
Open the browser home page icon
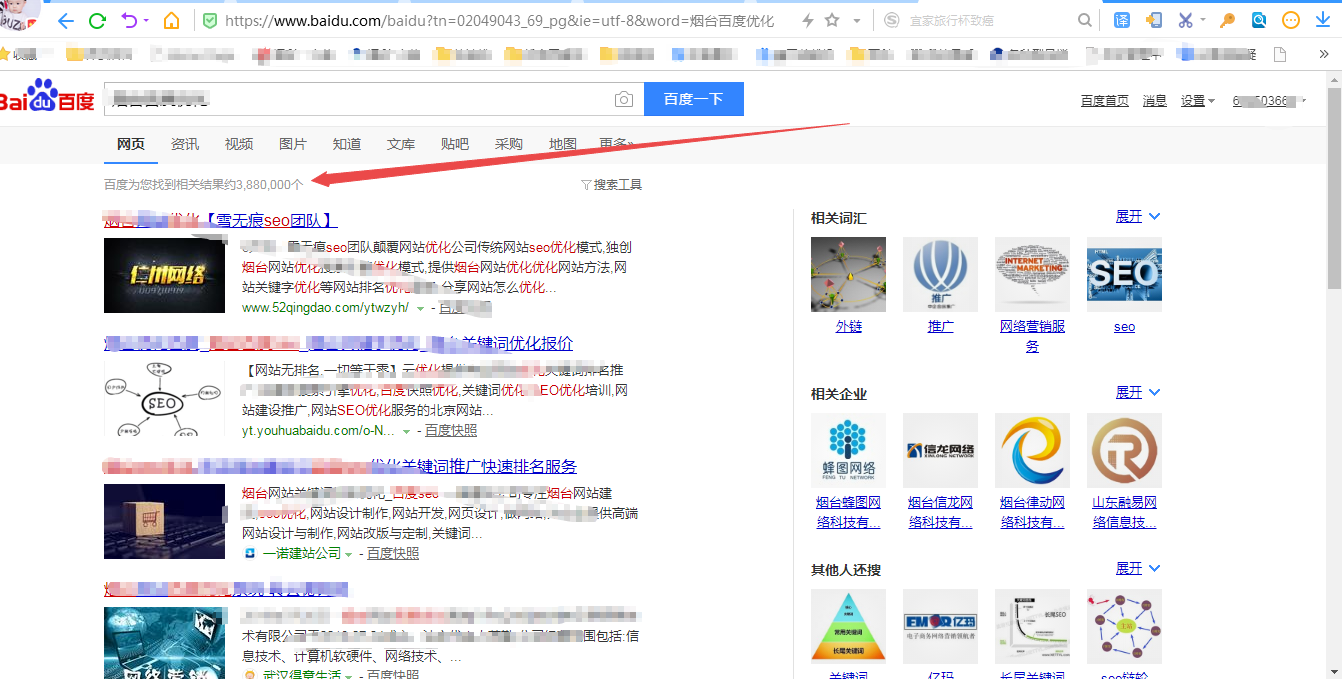172,20
